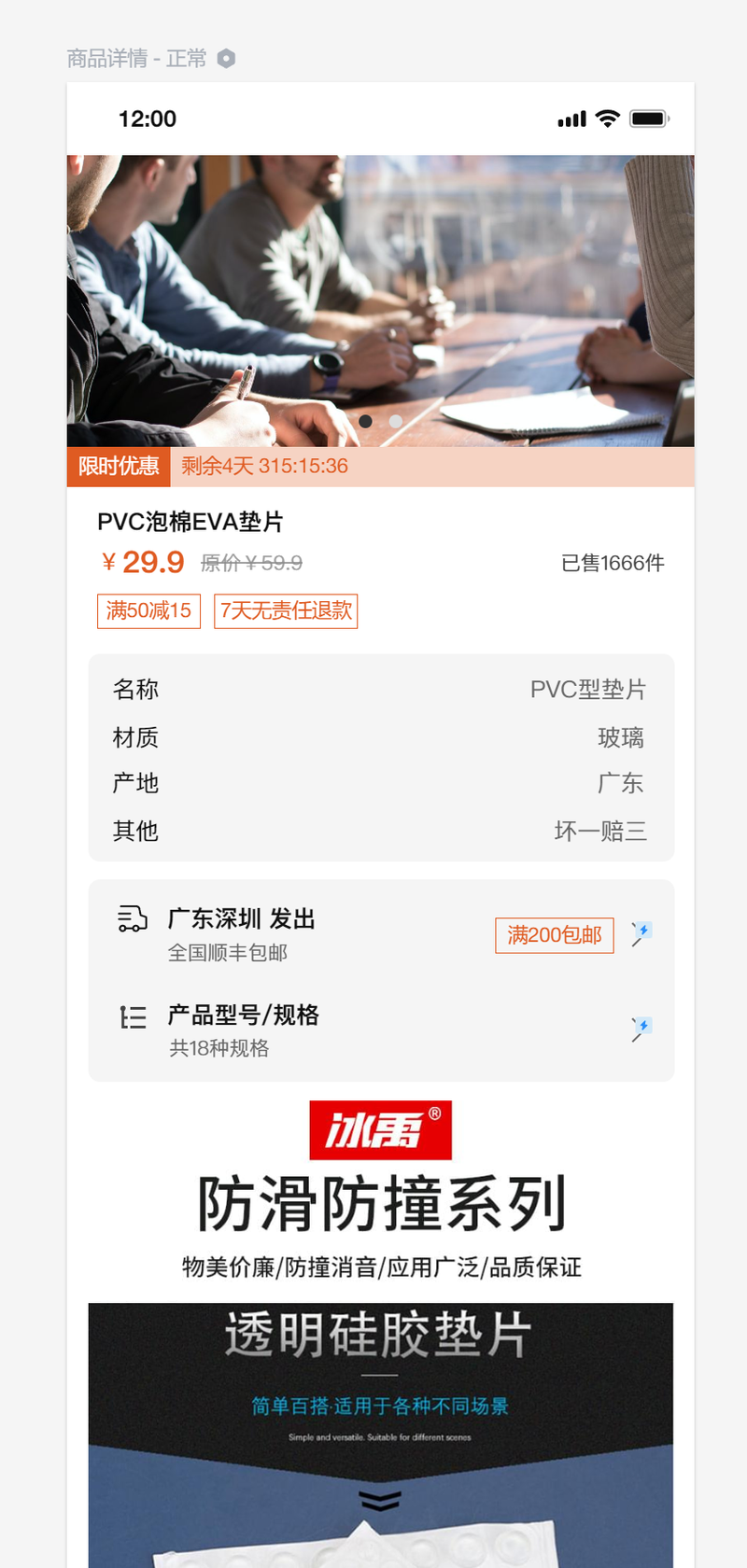Click the 冰禹 brand logo
The image size is (747, 1568).
point(381,1130)
